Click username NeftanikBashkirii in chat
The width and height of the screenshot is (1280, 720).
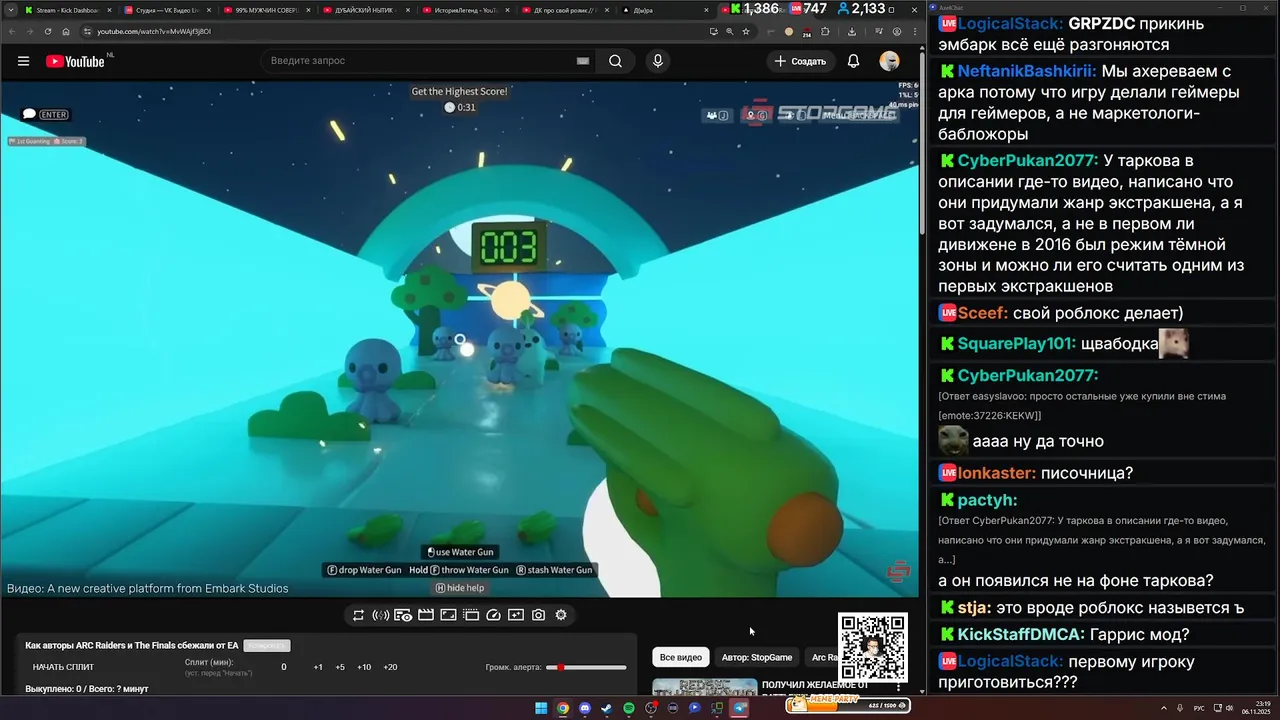[x=1027, y=72]
